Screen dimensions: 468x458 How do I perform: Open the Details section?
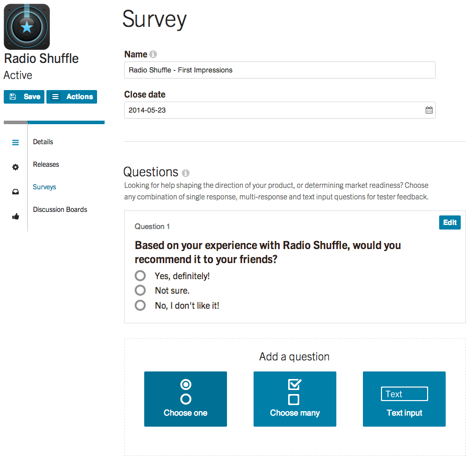(43, 142)
